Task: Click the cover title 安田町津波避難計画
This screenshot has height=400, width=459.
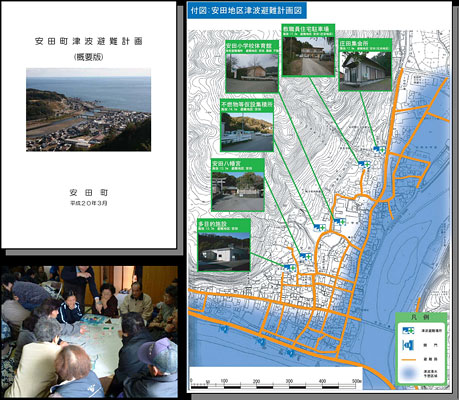Action: pos(89,42)
